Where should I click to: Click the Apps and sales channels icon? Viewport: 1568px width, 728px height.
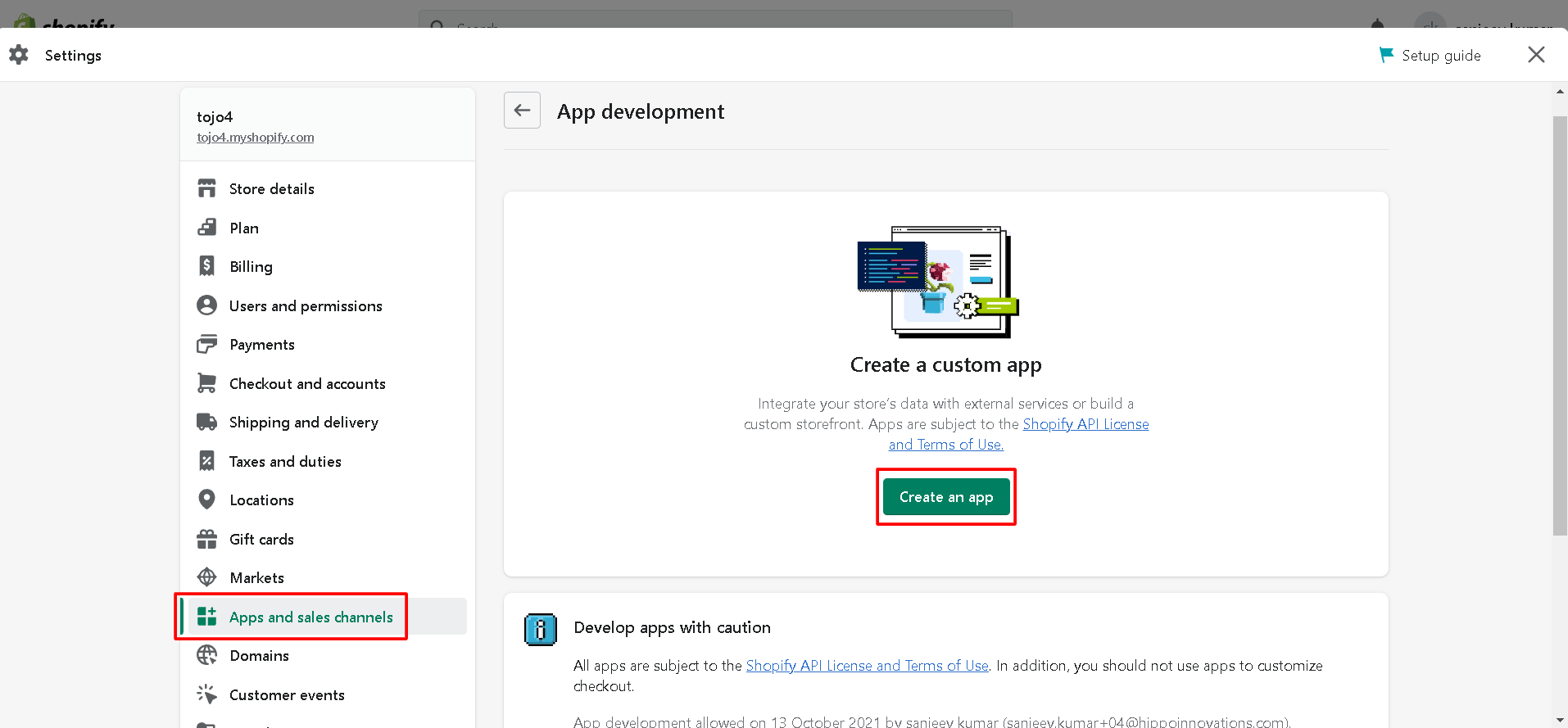pyautogui.click(x=207, y=617)
